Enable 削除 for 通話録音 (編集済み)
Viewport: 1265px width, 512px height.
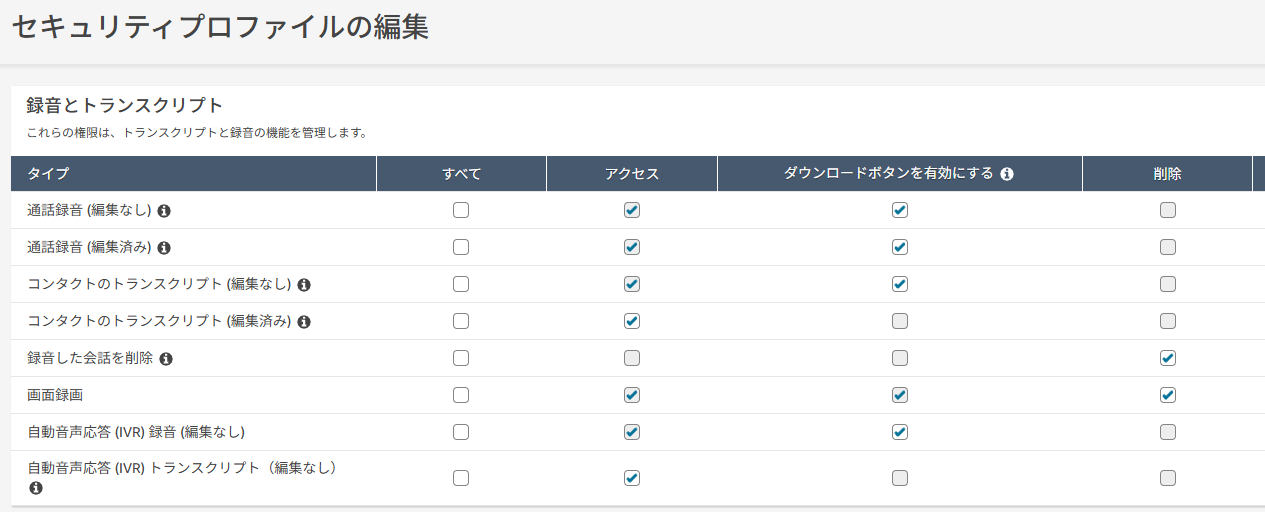click(1167, 247)
